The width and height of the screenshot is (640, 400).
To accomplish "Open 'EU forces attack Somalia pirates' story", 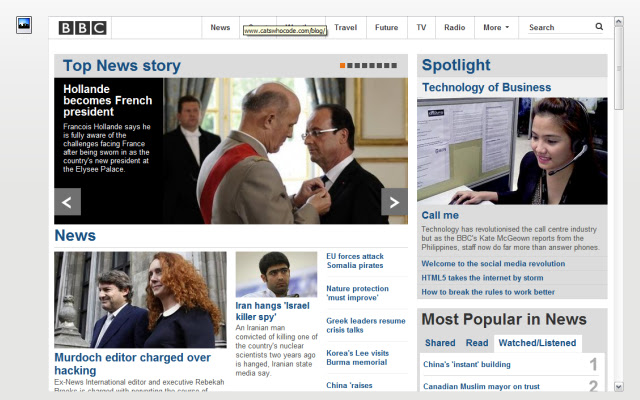I will 355,261.
